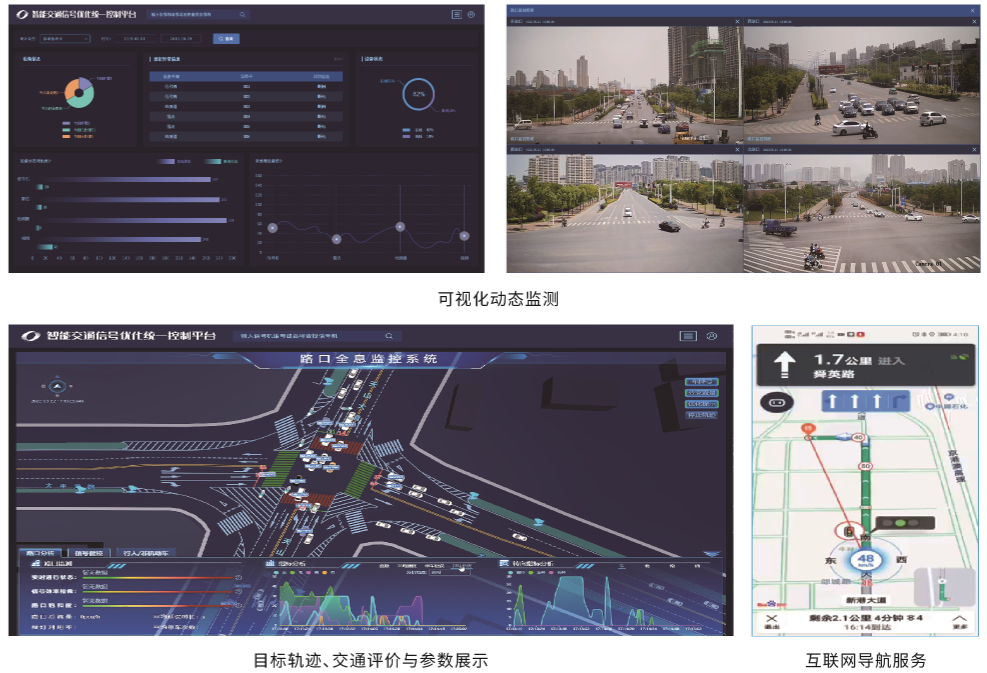This screenshot has height=673, width=987.
Task: Open the list menu icon in top-left dashboard header
Action: tap(457, 15)
